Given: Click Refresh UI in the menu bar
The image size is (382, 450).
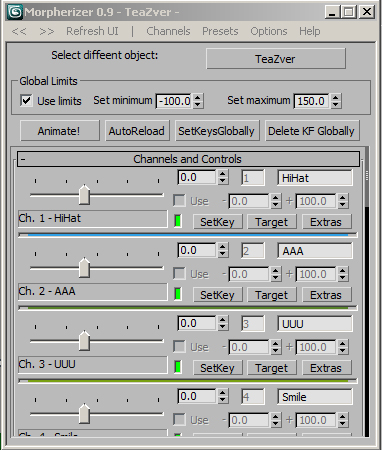Looking at the screenshot, I should [92, 31].
